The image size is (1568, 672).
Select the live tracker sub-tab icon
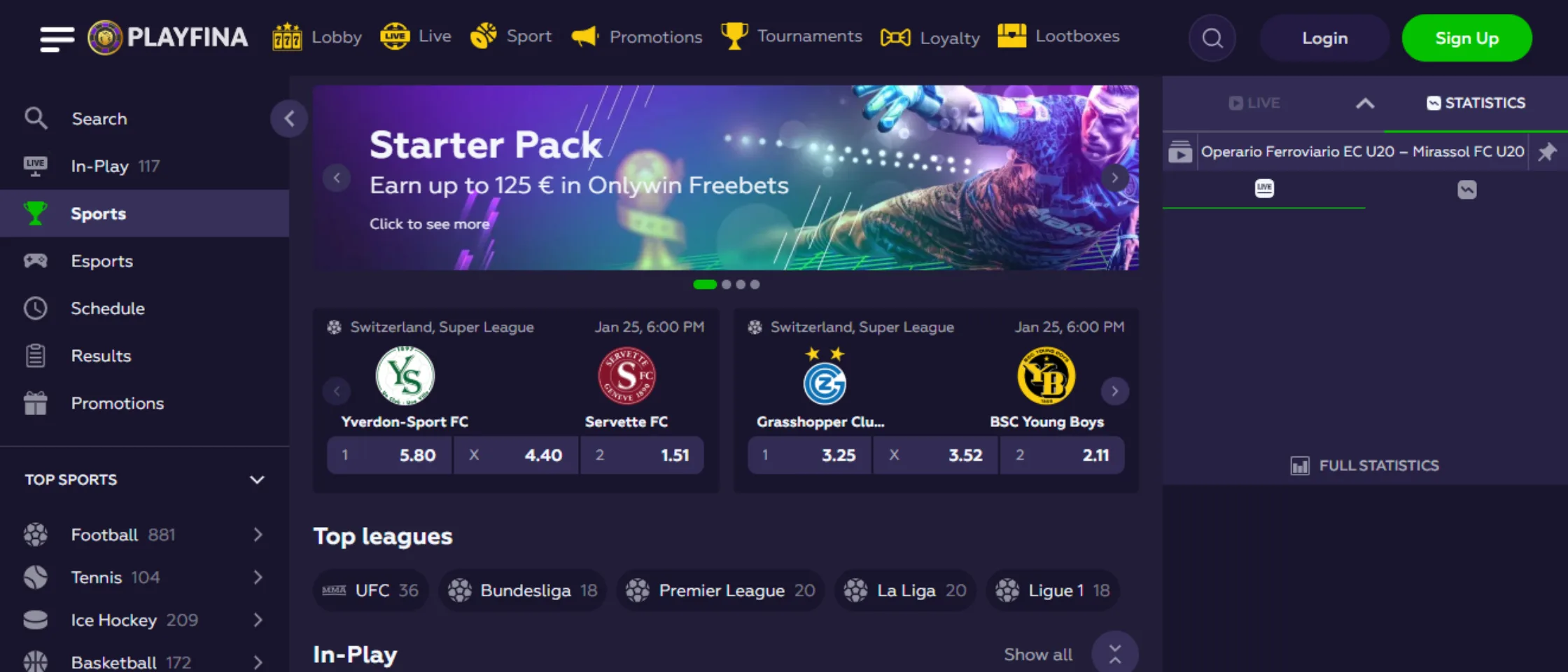pos(1264,188)
